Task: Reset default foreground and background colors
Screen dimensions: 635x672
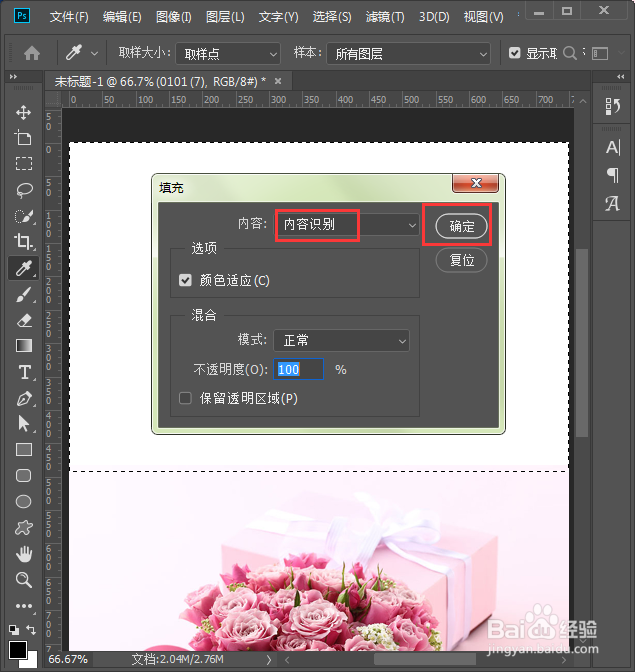Action: point(14,630)
